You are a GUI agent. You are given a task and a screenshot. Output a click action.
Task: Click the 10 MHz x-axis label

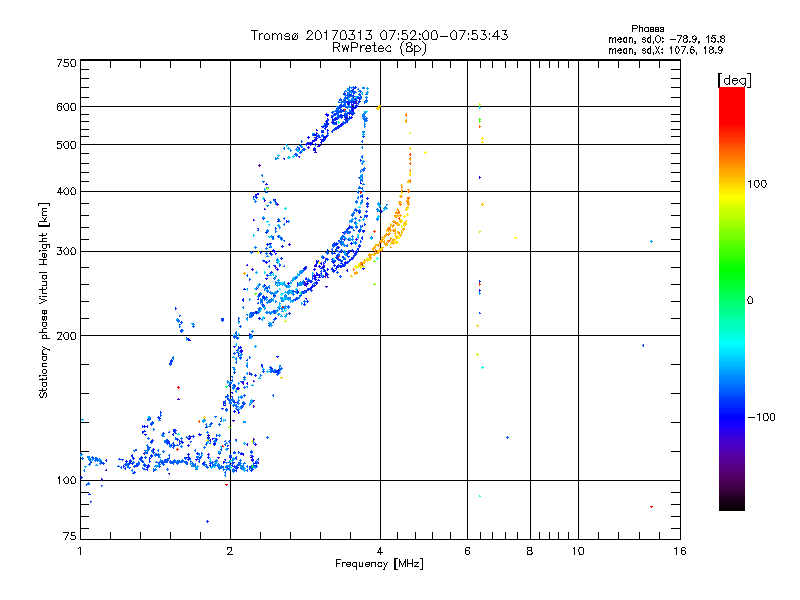pyautogui.click(x=578, y=551)
